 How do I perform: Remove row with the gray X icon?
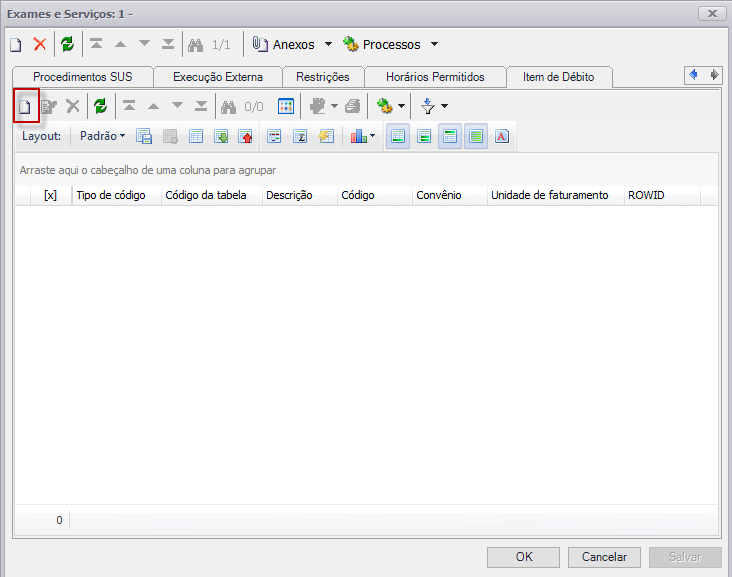(x=73, y=106)
